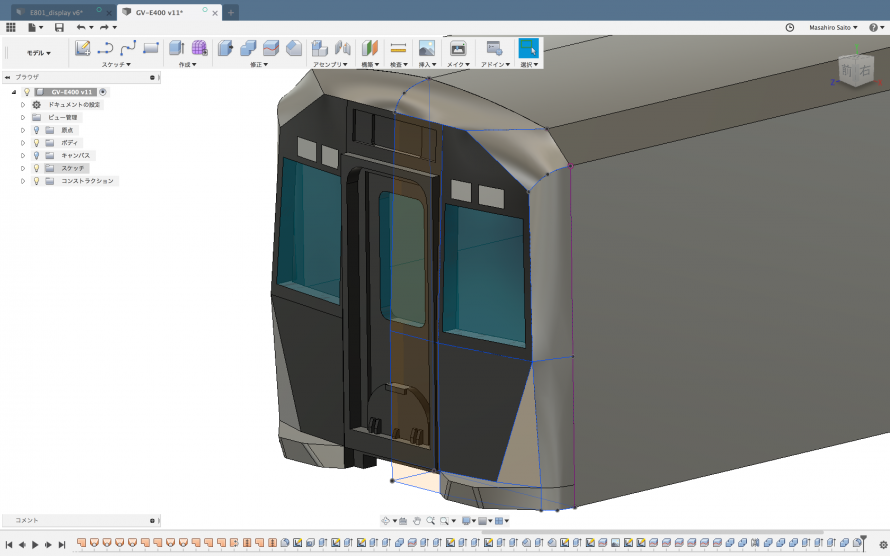
Task: Open the モデル workspace dropdown
Action: click(39, 53)
